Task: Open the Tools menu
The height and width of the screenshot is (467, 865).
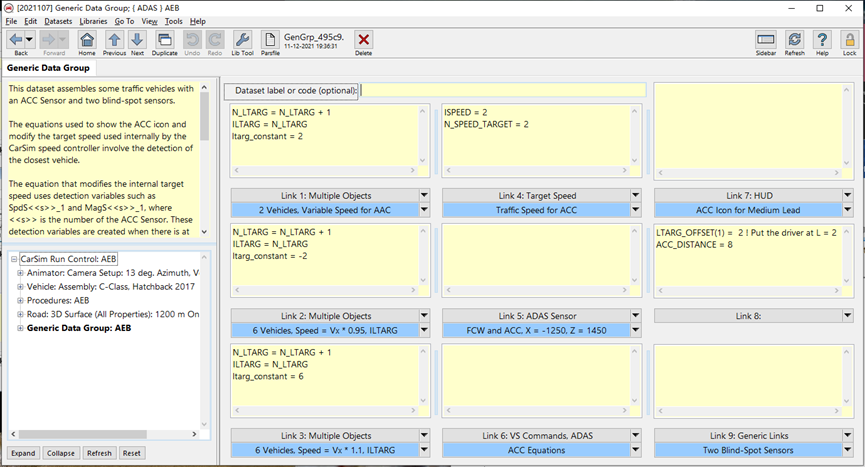Action: click(x=173, y=21)
